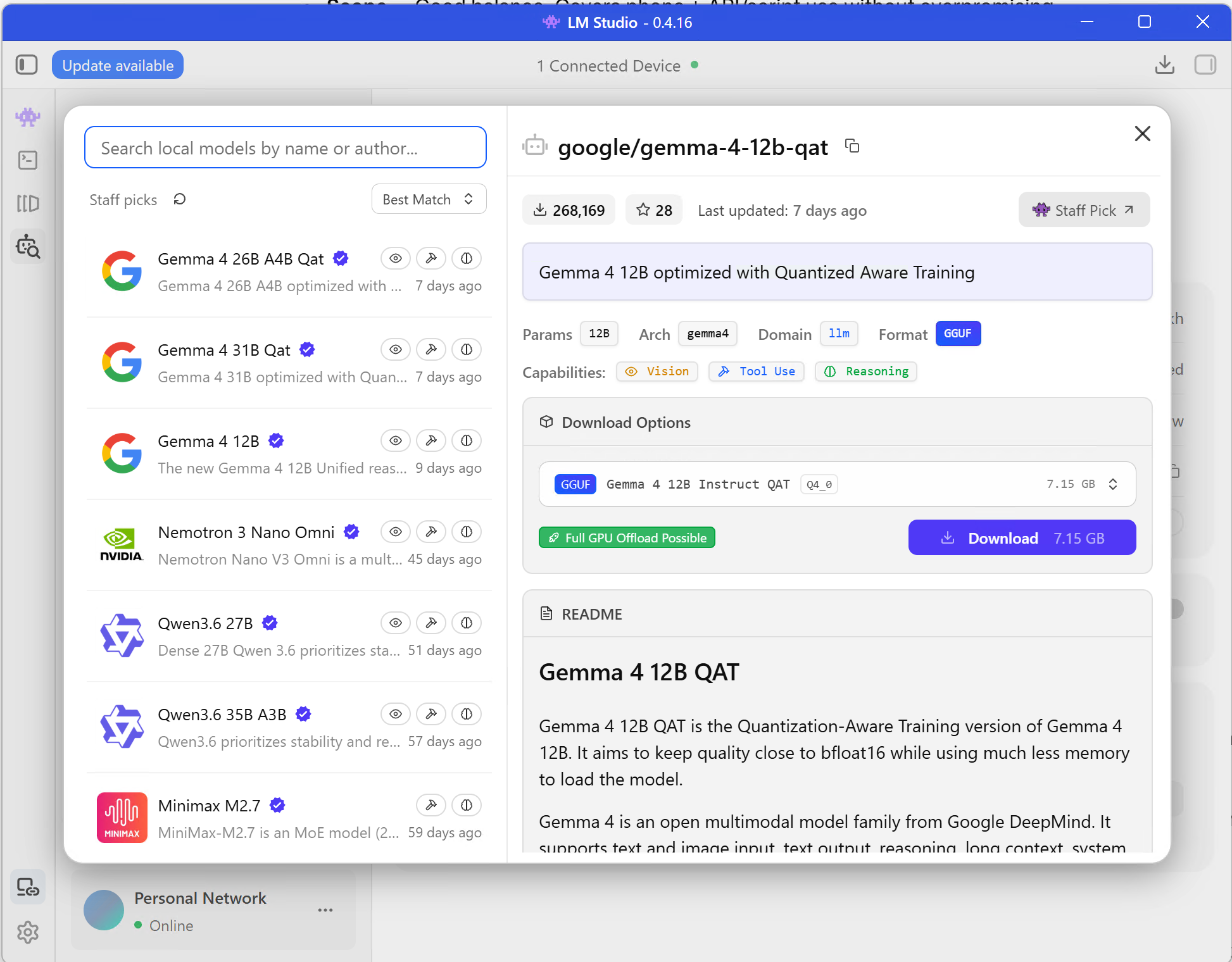Click the tool use icon on Nemotron 3 Nano Omni
1232x962 pixels.
431,532
